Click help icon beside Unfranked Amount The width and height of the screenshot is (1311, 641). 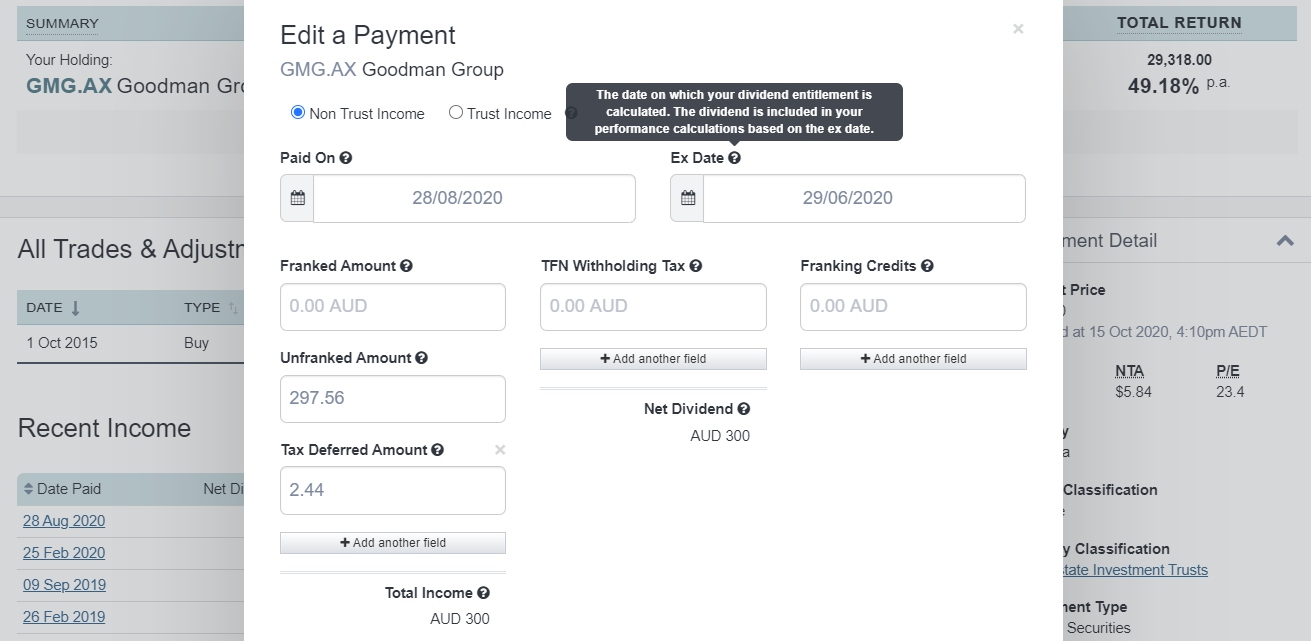pyautogui.click(x=421, y=358)
